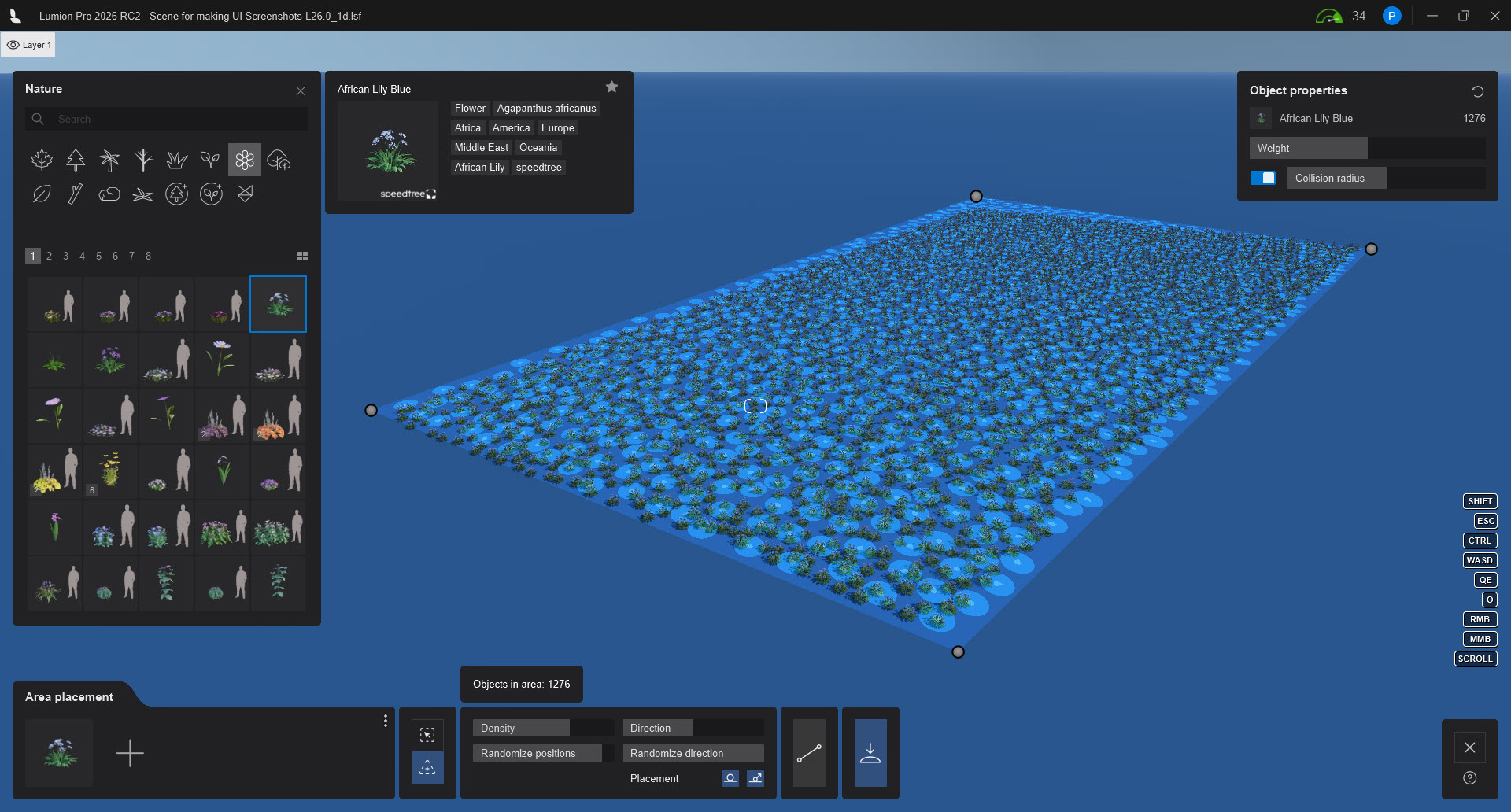Select the maple leaf broadleaf tree category
The width and height of the screenshot is (1511, 812).
(x=42, y=160)
